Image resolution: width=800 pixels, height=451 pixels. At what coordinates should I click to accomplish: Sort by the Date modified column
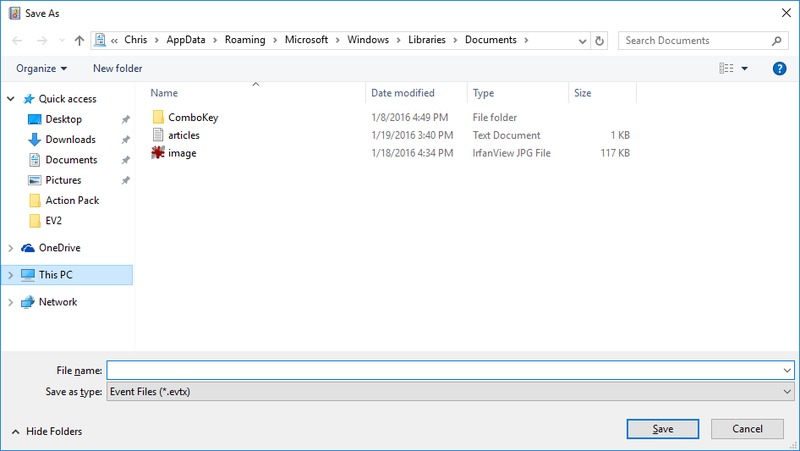(x=402, y=93)
